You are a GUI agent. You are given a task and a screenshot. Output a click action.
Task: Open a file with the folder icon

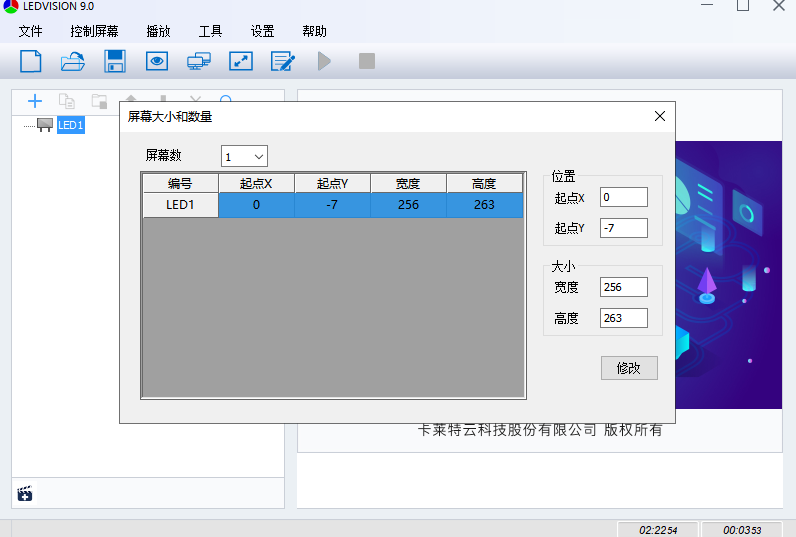[x=73, y=61]
